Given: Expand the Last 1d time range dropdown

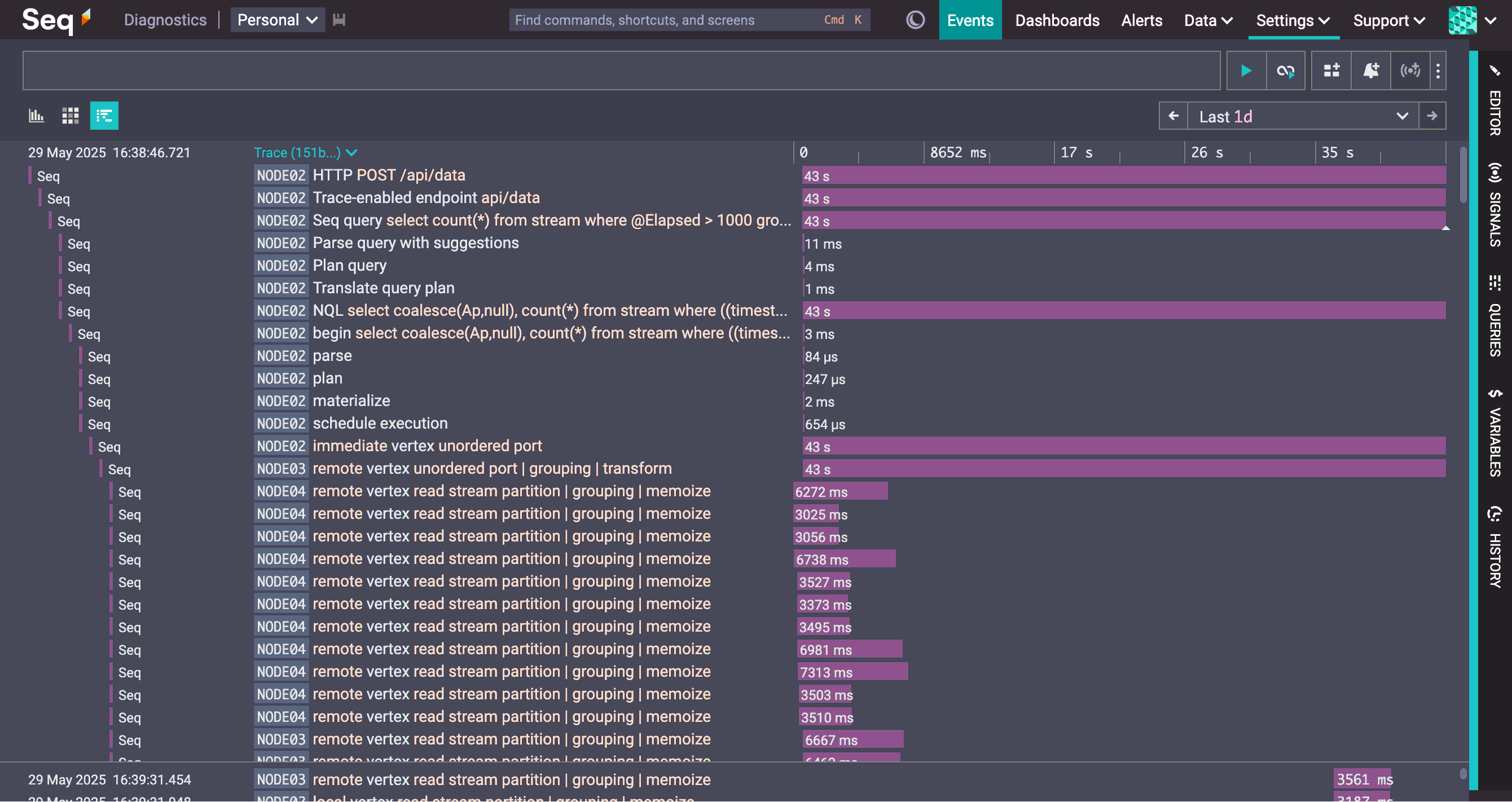Looking at the screenshot, I should (1303, 116).
